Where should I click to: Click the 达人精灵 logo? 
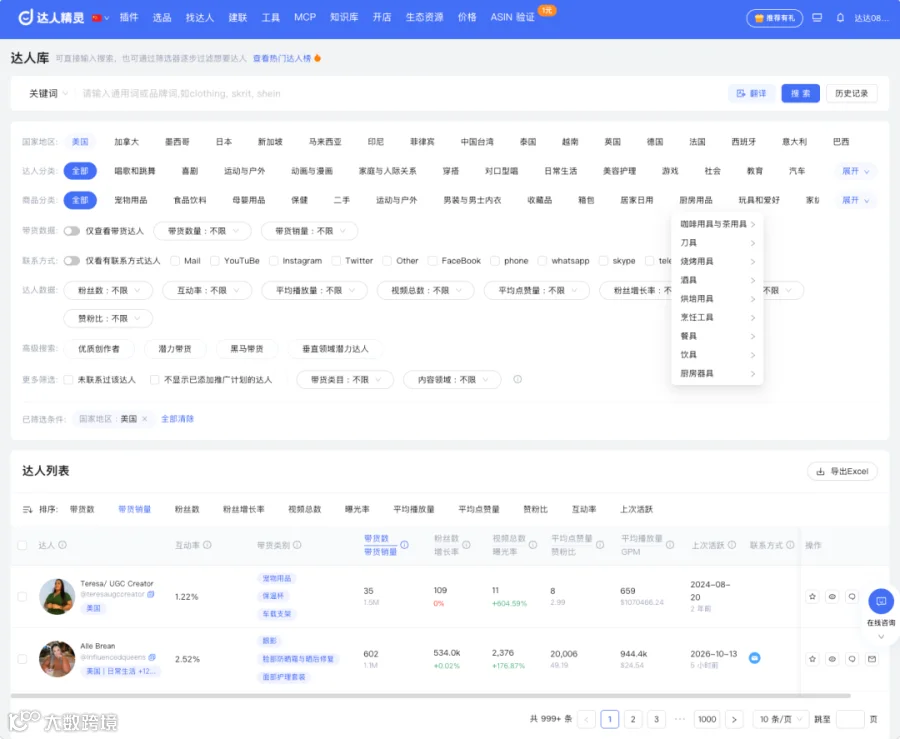pos(51,18)
